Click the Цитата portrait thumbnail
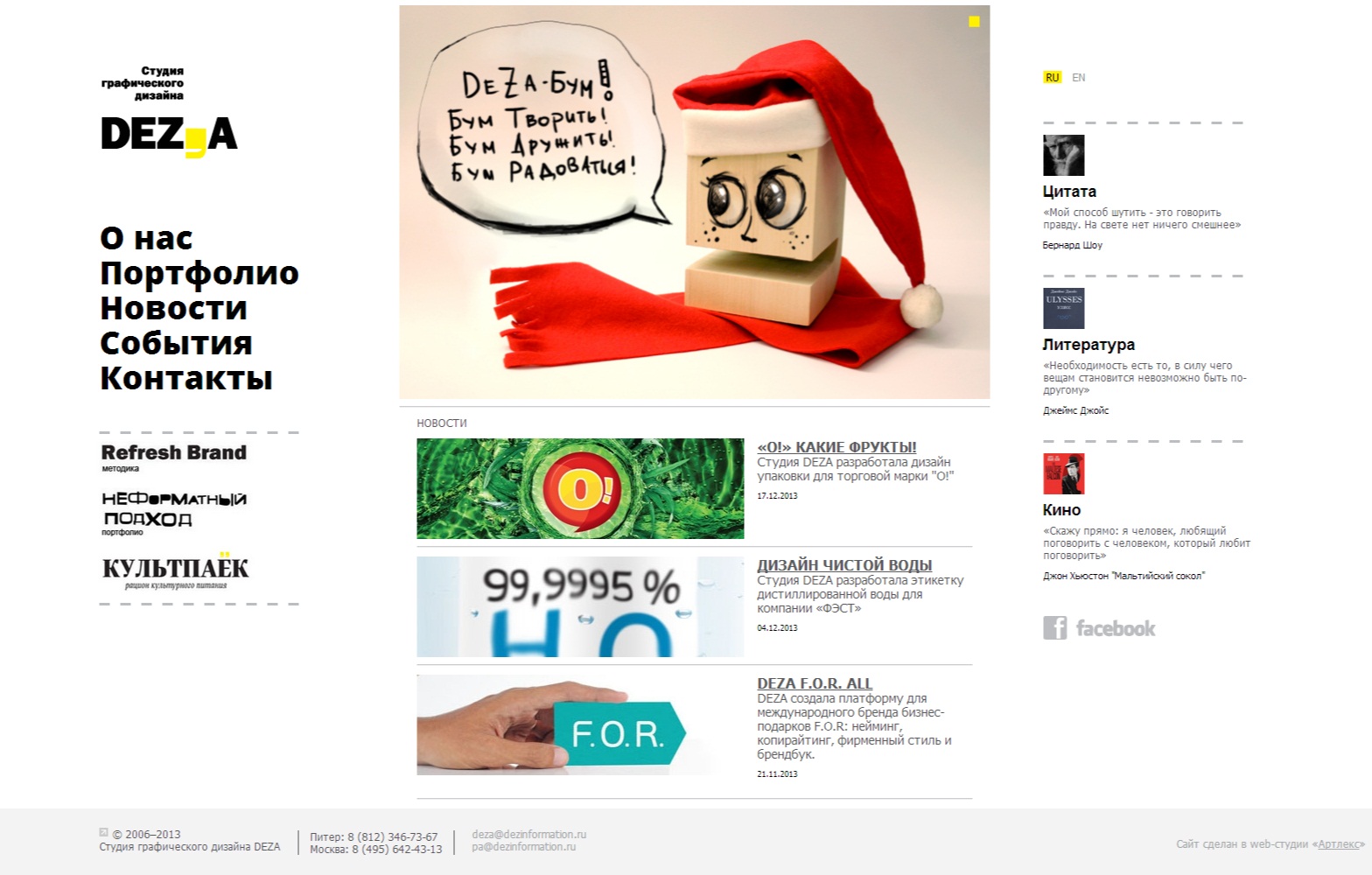1372x875 pixels. [x=1063, y=155]
